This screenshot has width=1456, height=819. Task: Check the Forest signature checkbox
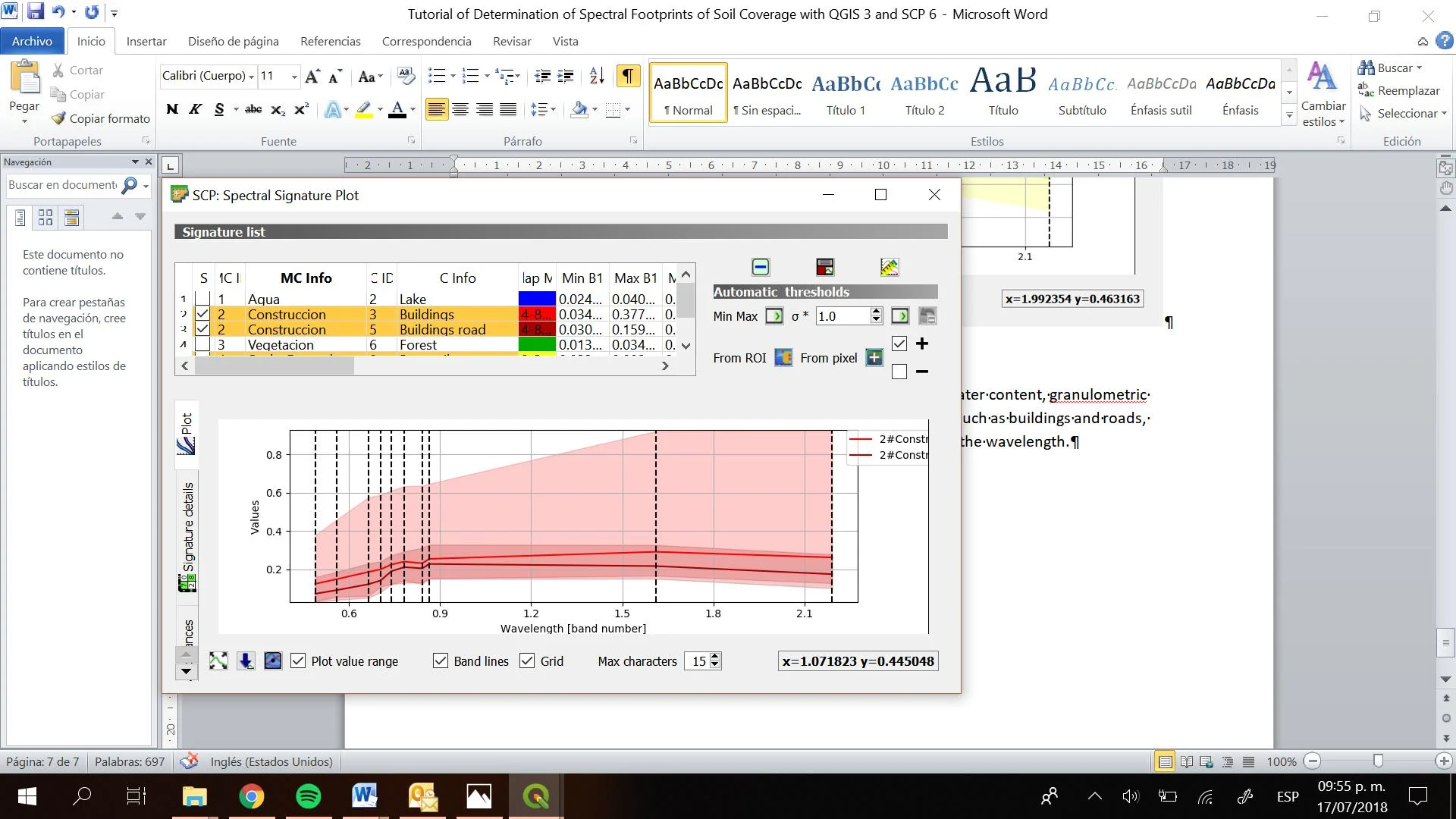pos(202,344)
